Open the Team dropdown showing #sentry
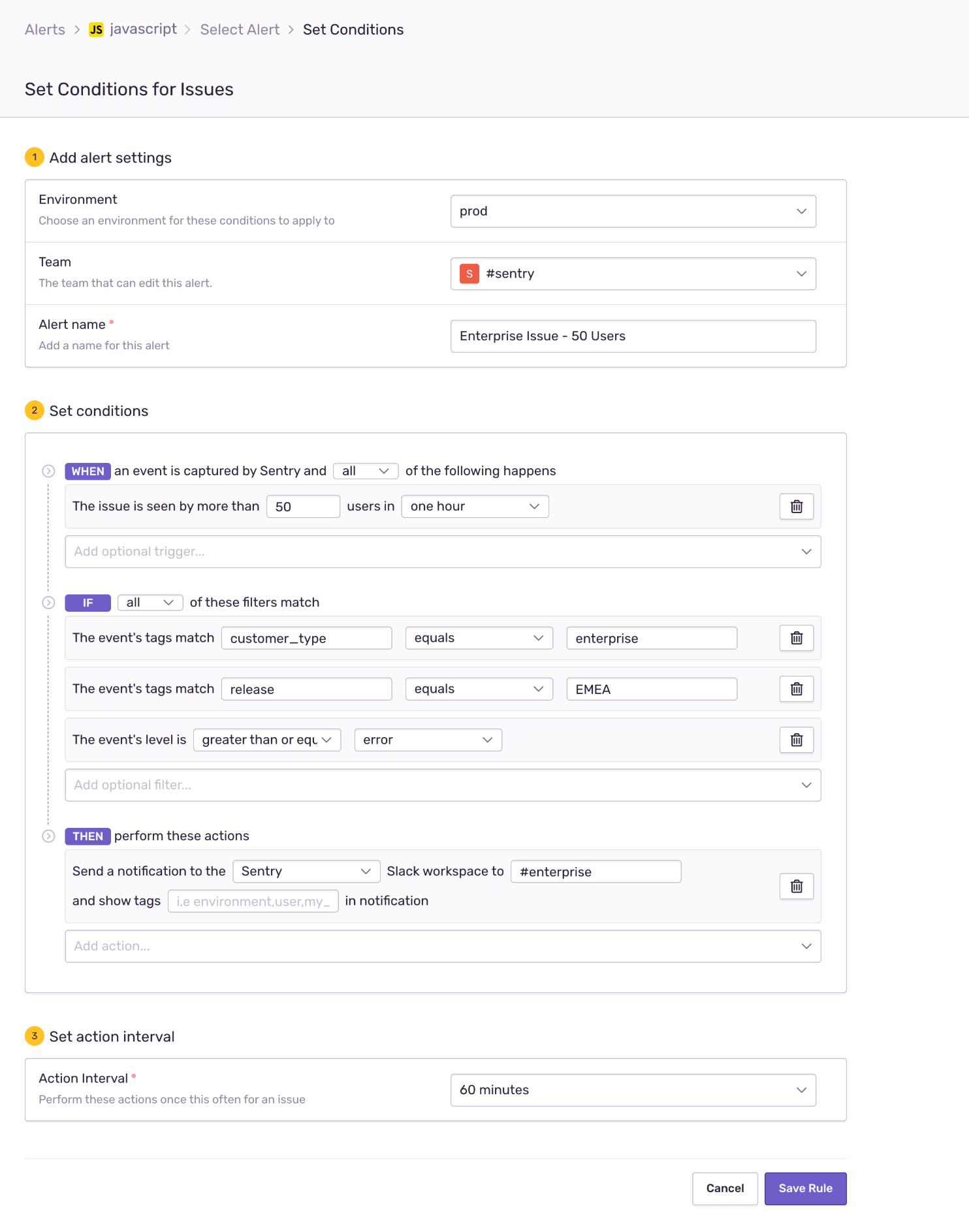Screen dimensions: 969x1232 tap(632, 274)
